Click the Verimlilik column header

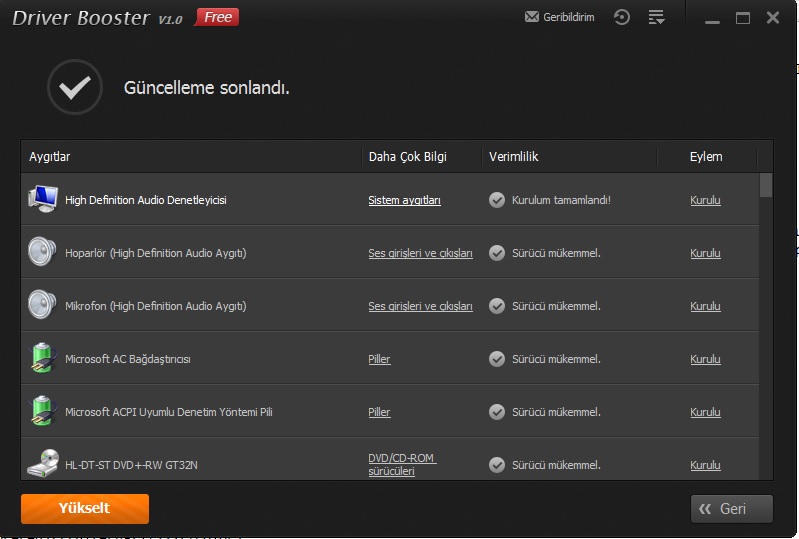coord(514,157)
